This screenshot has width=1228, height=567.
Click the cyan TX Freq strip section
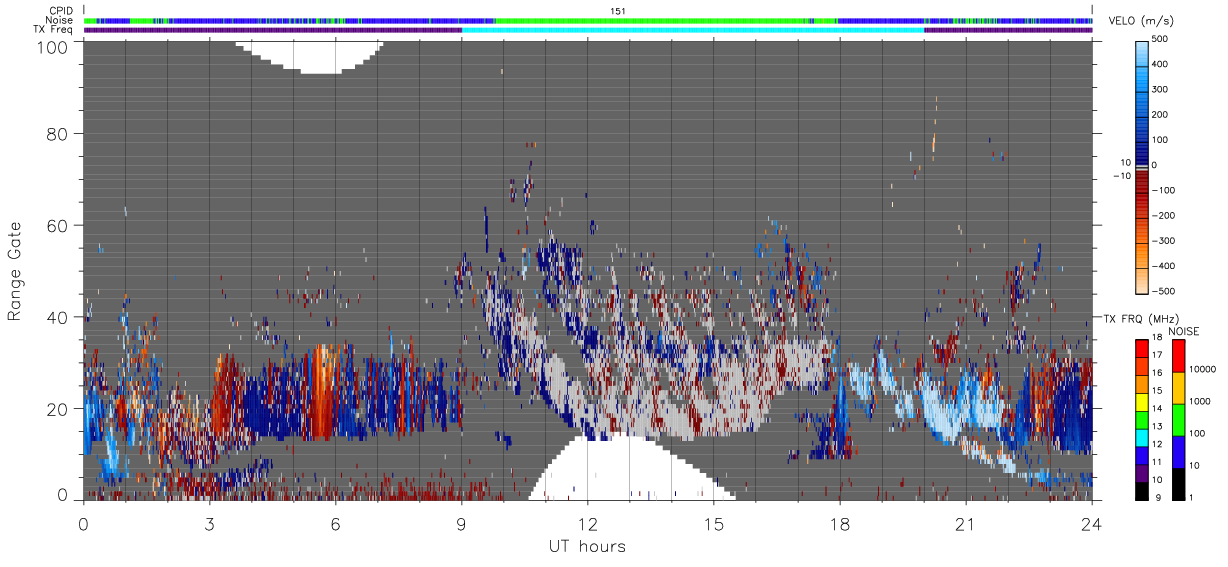[693, 29]
